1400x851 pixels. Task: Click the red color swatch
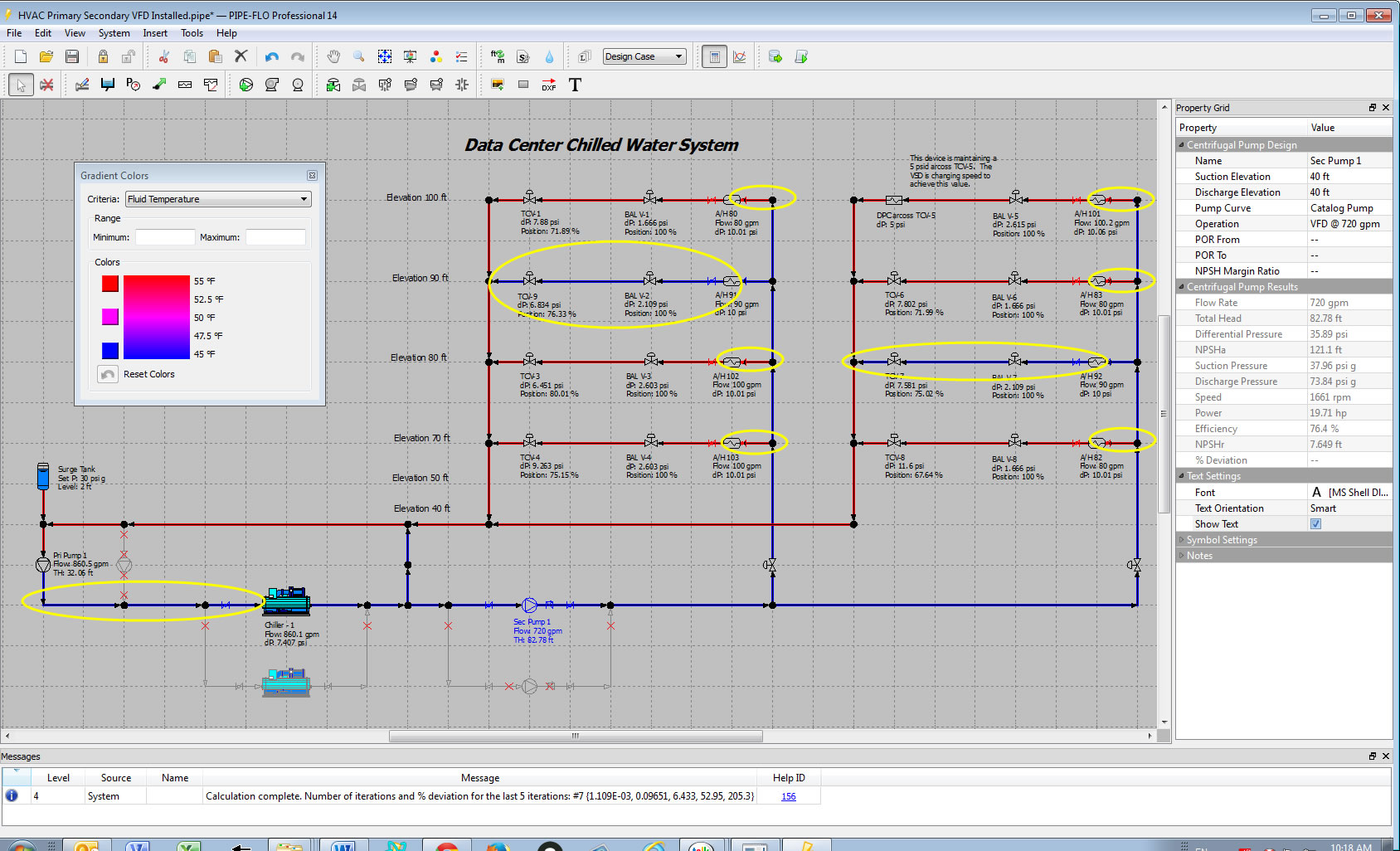110,284
